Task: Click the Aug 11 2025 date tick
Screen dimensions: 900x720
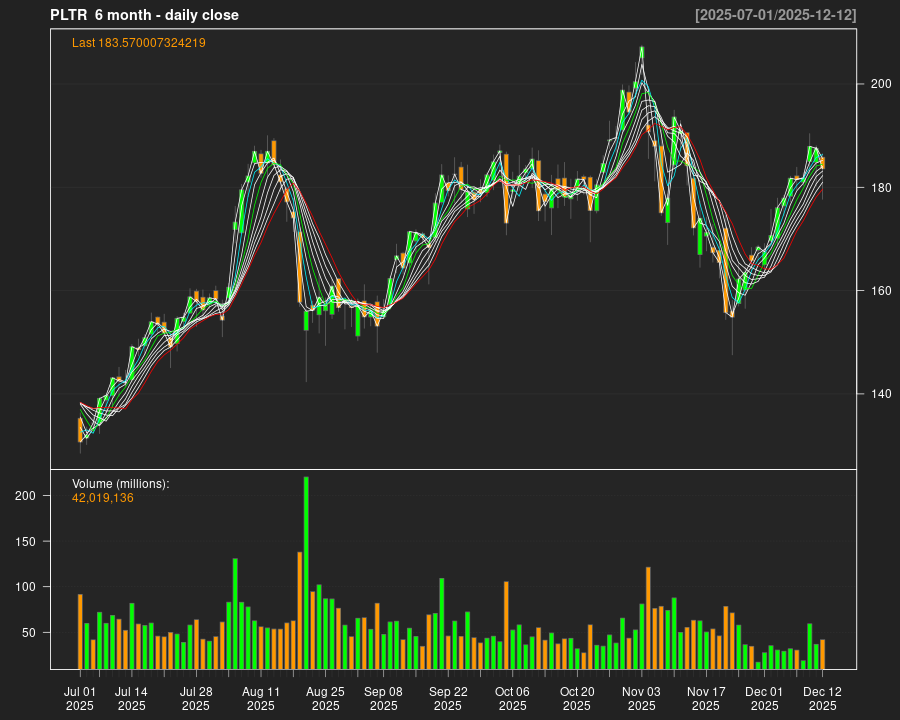Action: tap(261, 698)
